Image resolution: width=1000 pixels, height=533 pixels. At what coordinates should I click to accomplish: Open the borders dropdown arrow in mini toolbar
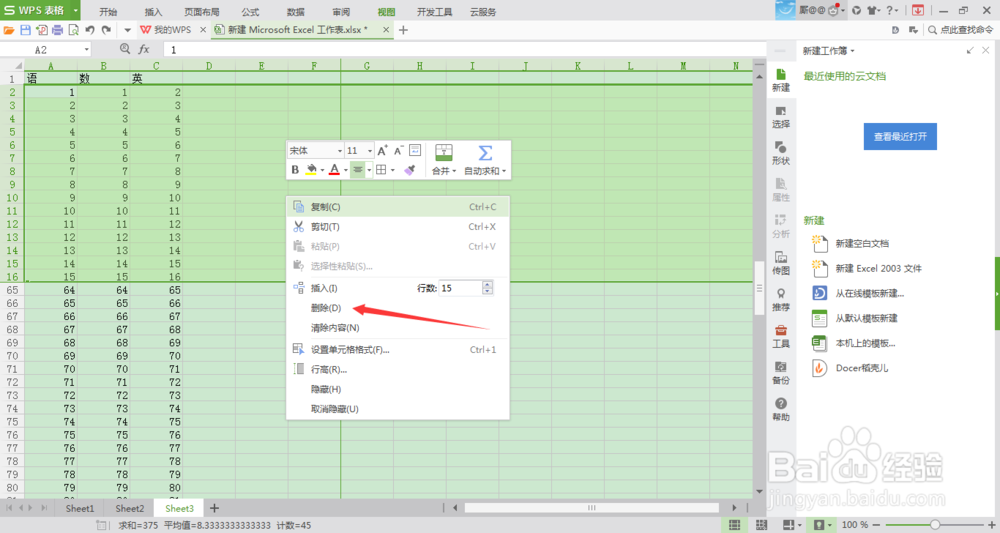(392, 170)
